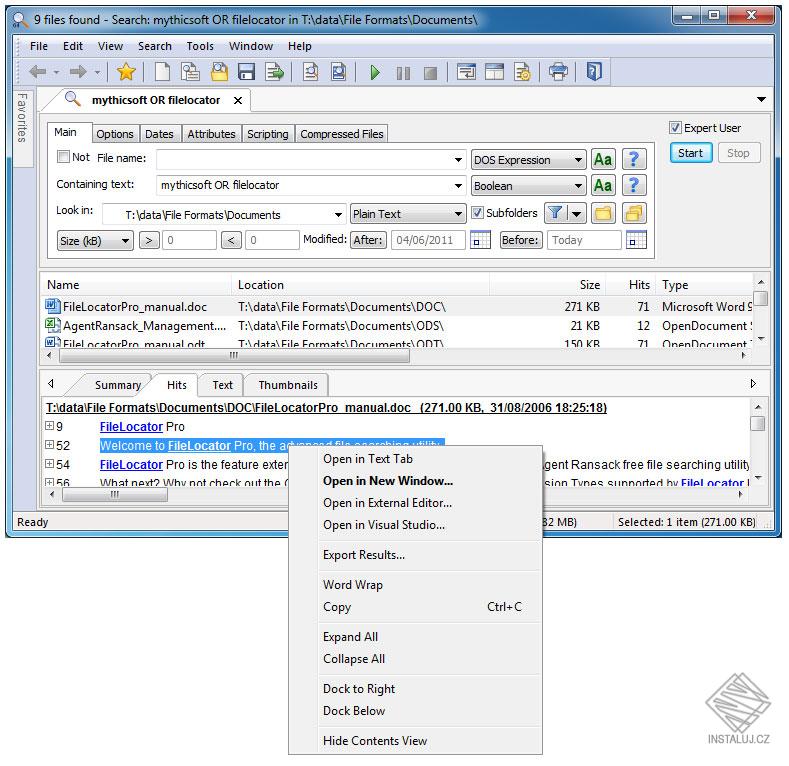
Task: Expand hit line 9 in Hits view
Action: 49,426
